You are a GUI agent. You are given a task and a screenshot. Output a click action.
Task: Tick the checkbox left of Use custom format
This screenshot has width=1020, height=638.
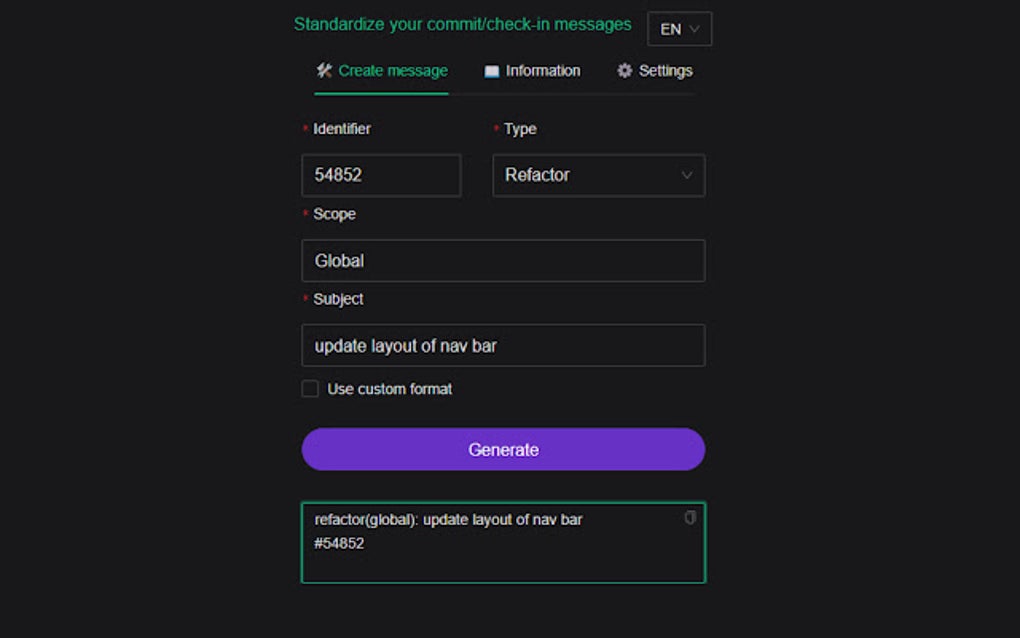click(310, 389)
